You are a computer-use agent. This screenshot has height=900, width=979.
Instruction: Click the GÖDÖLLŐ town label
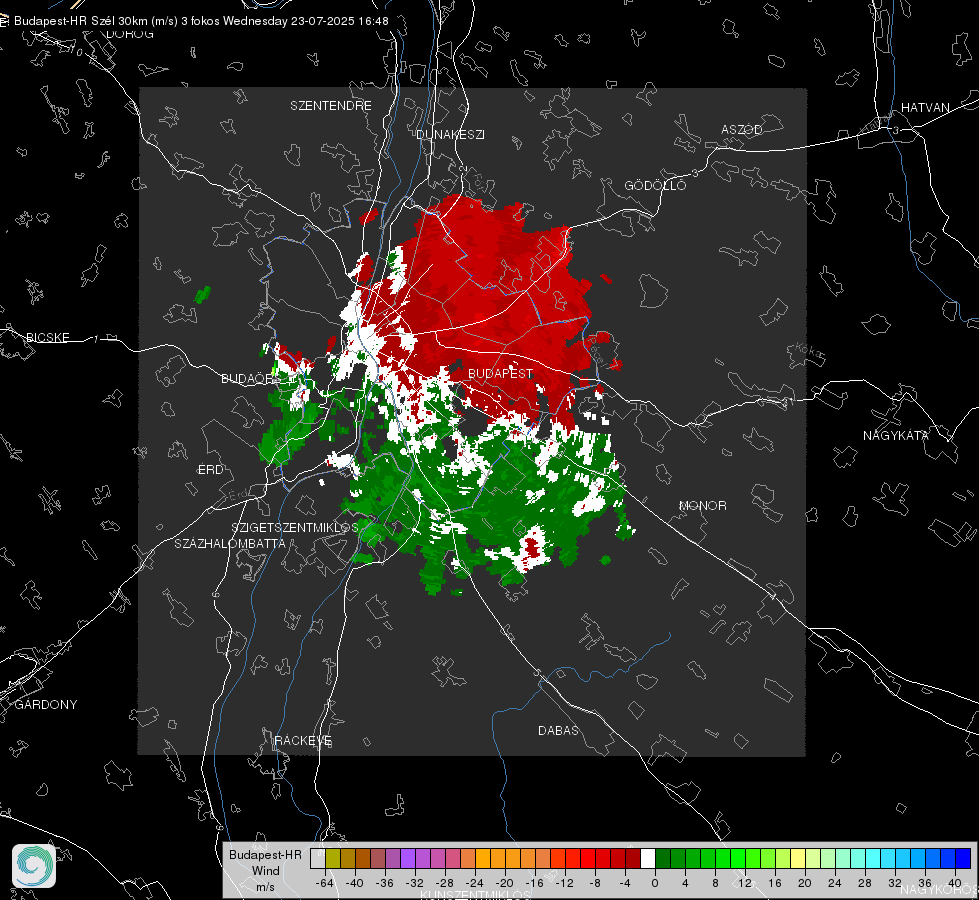tap(655, 185)
